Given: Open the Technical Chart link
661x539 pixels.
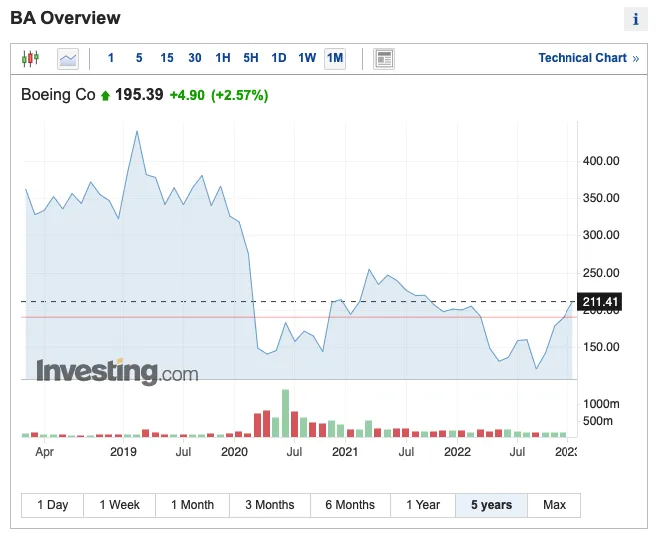Looking at the screenshot, I should point(588,58).
